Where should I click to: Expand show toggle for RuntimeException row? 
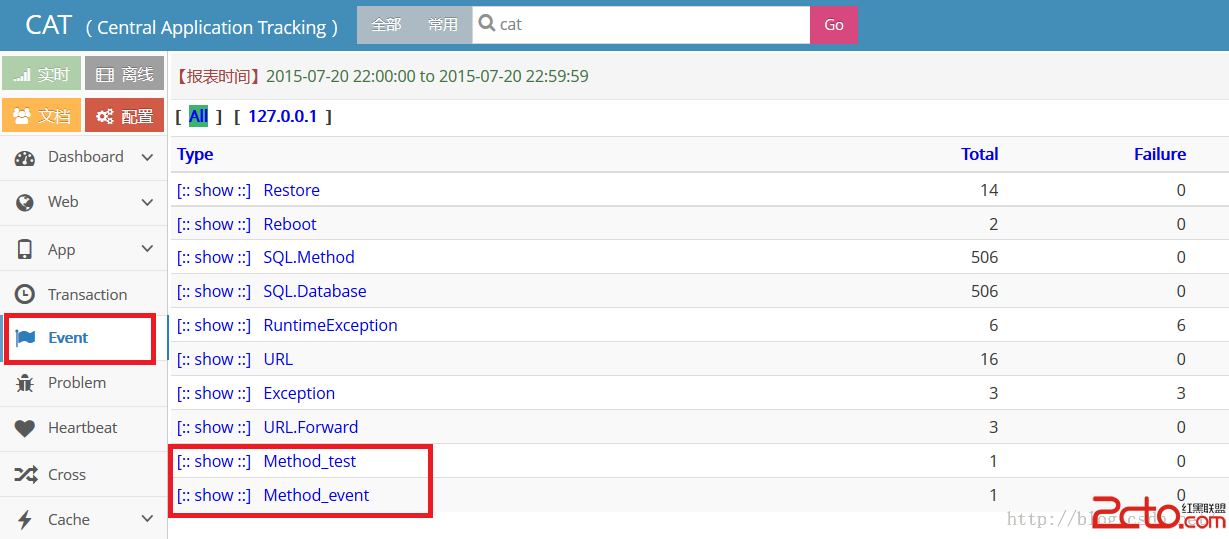pyautogui.click(x=214, y=325)
